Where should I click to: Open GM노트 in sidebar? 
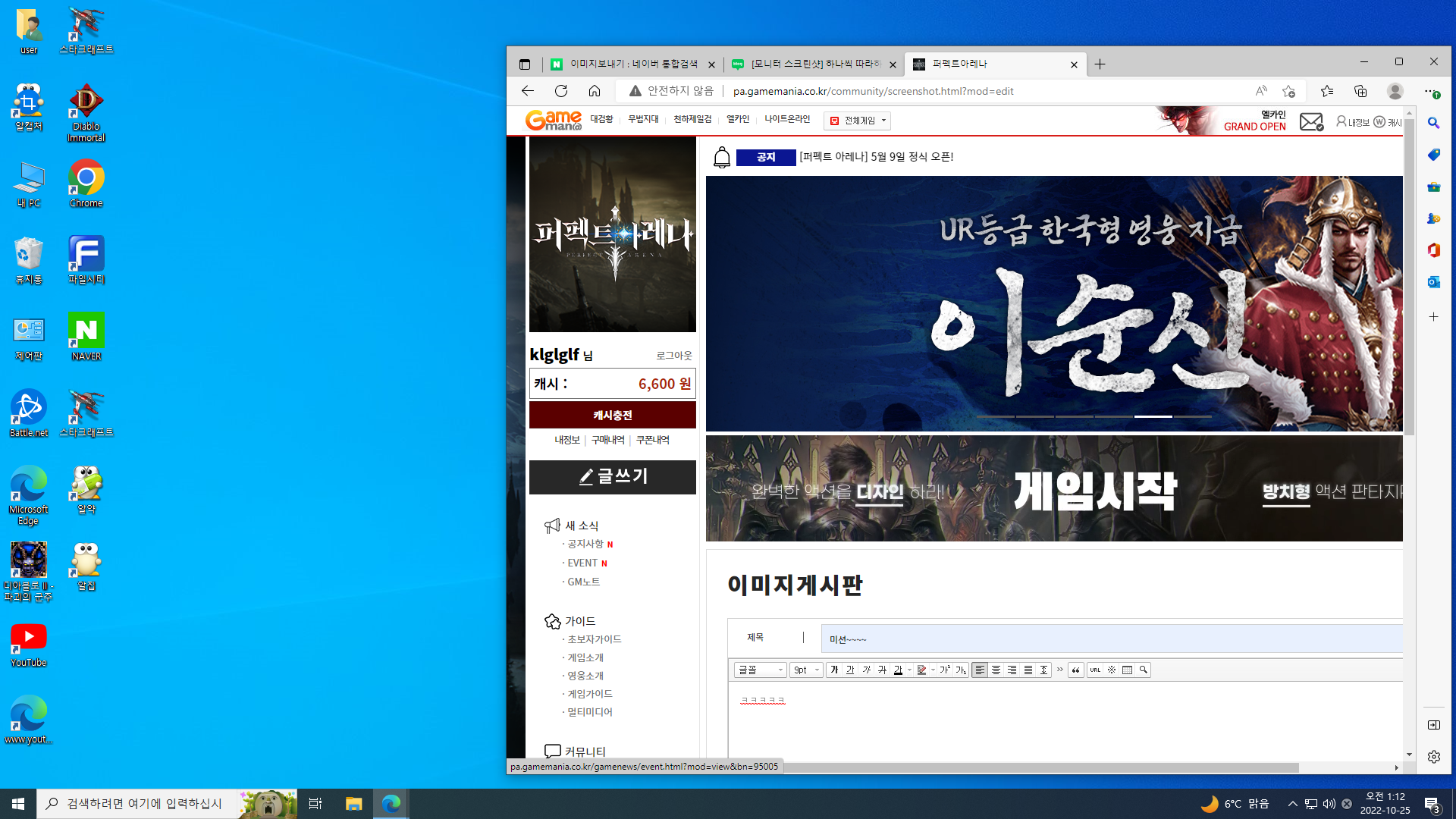(584, 582)
